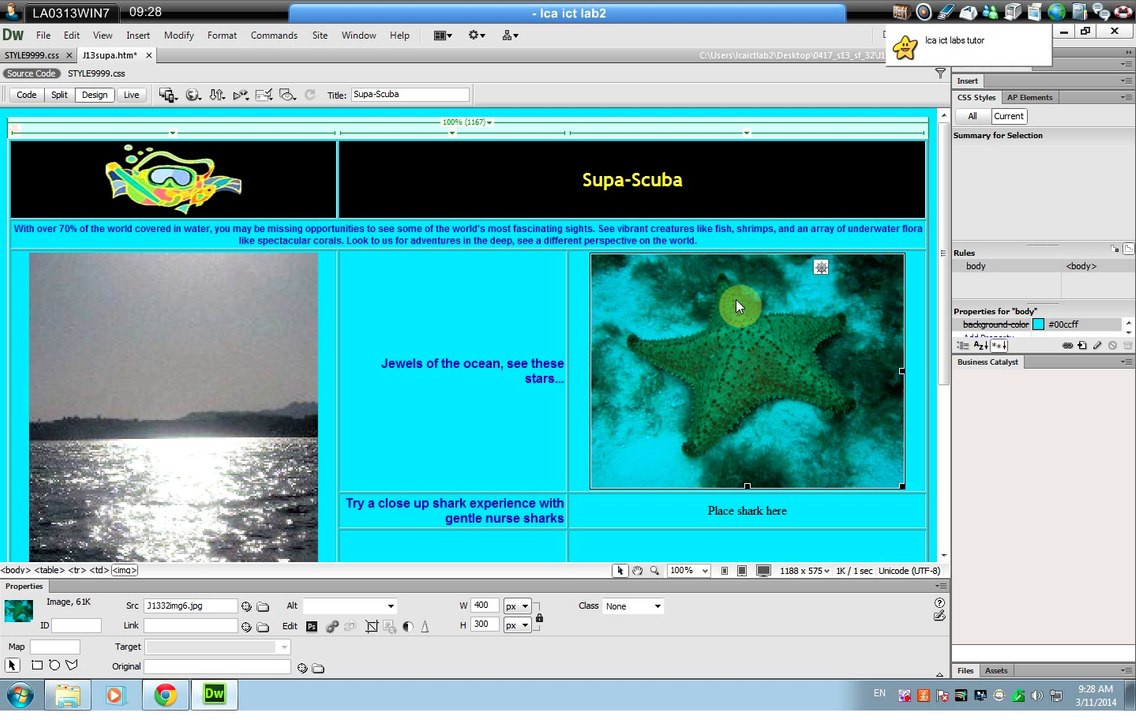
Task: Click the background-color swatch
Action: (x=1038, y=324)
